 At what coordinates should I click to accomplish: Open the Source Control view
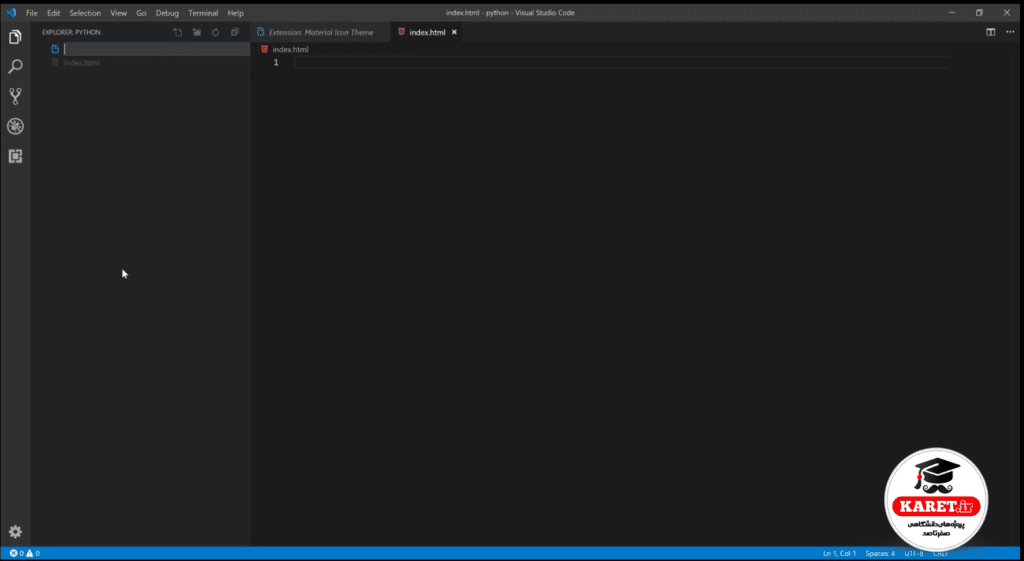[15, 97]
